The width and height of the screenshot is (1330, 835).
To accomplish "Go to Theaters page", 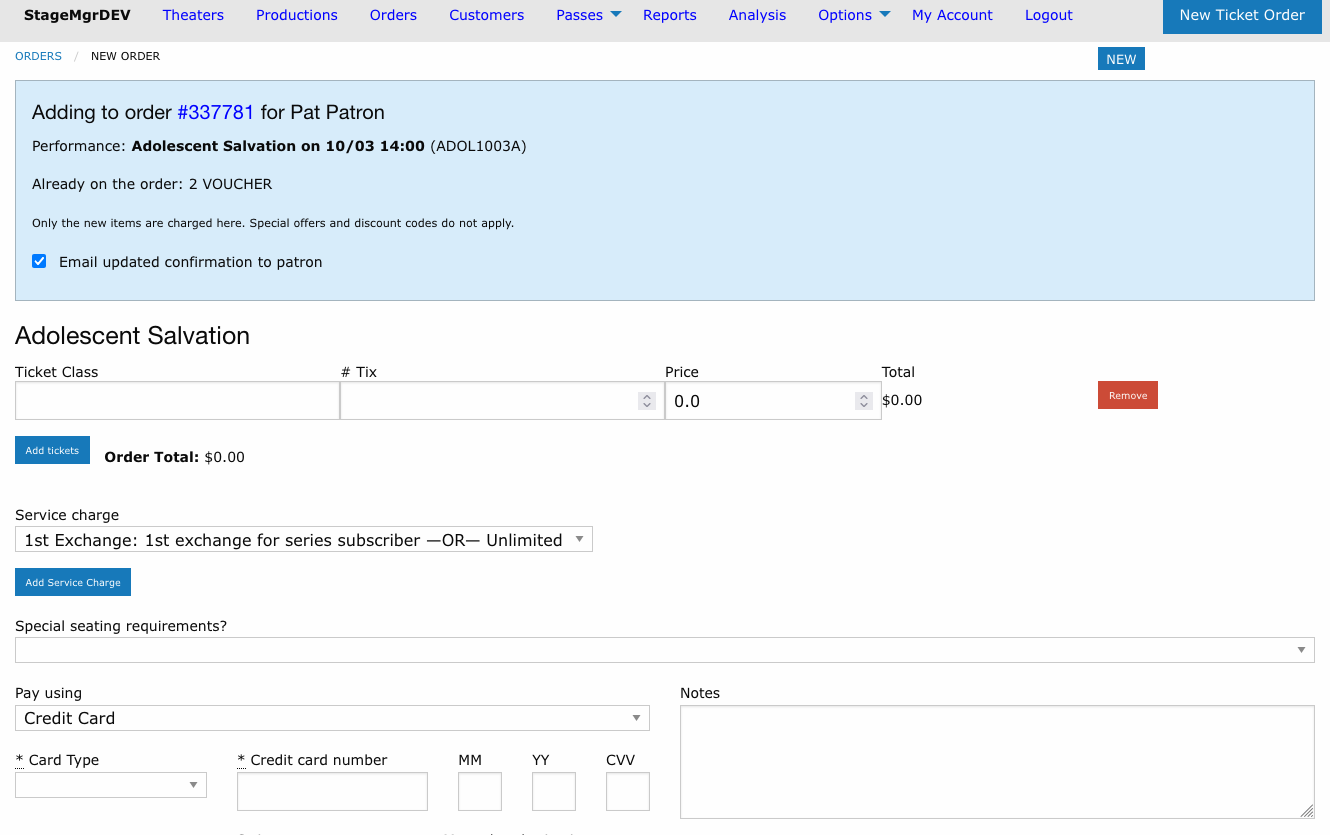I will coord(193,15).
